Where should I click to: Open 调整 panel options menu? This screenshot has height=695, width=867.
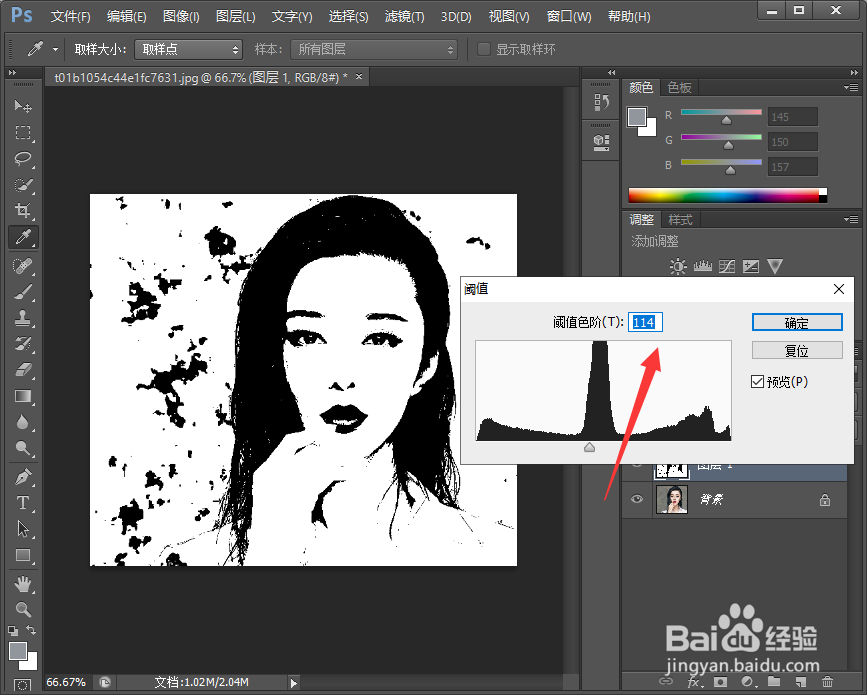point(850,220)
